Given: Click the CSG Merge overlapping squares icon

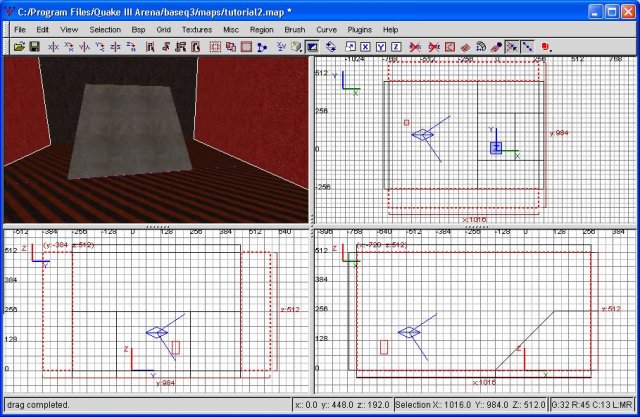Looking at the screenshot, I should (231, 47).
